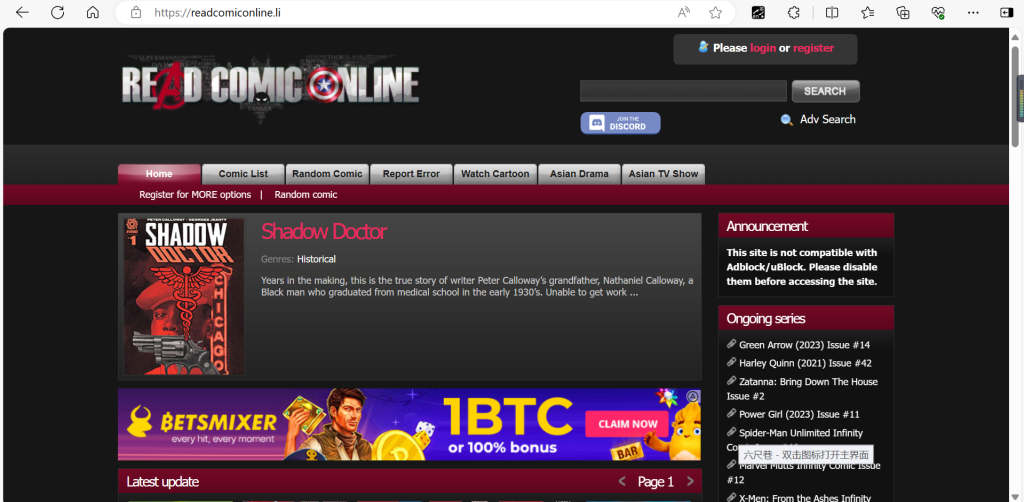This screenshot has width=1024, height=502.
Task: Open browser home page icon
Action: [93, 12]
